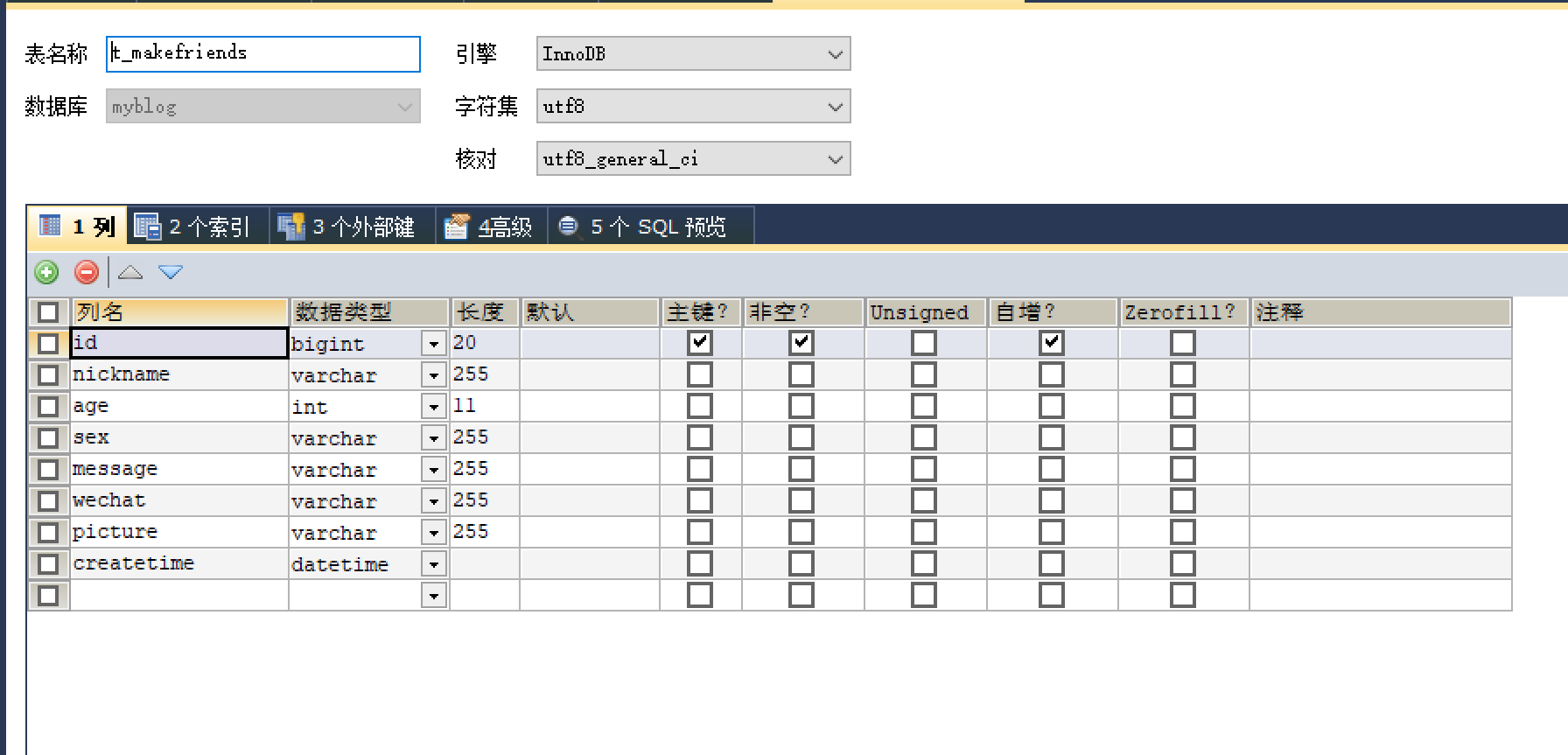Open the 3 个外部键 tab
Image resolution: width=1568 pixels, height=755 pixels.
[x=352, y=227]
